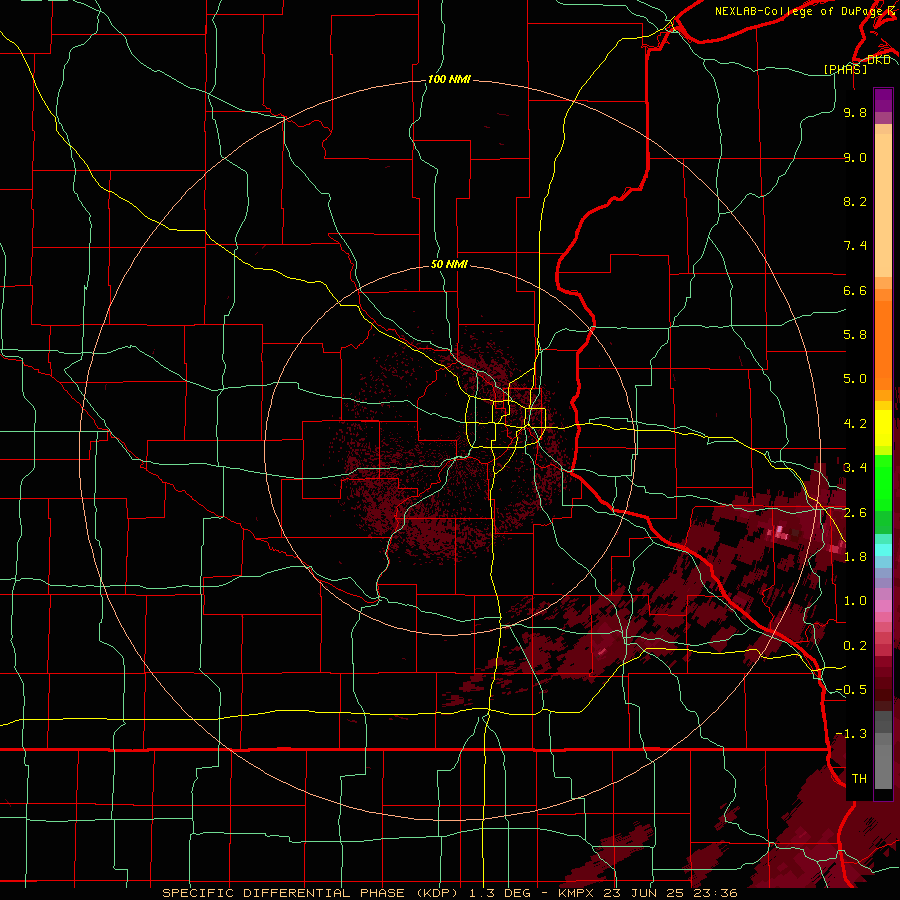Click the 2.6 scale value
This screenshot has height=900, width=900.
(x=855, y=513)
